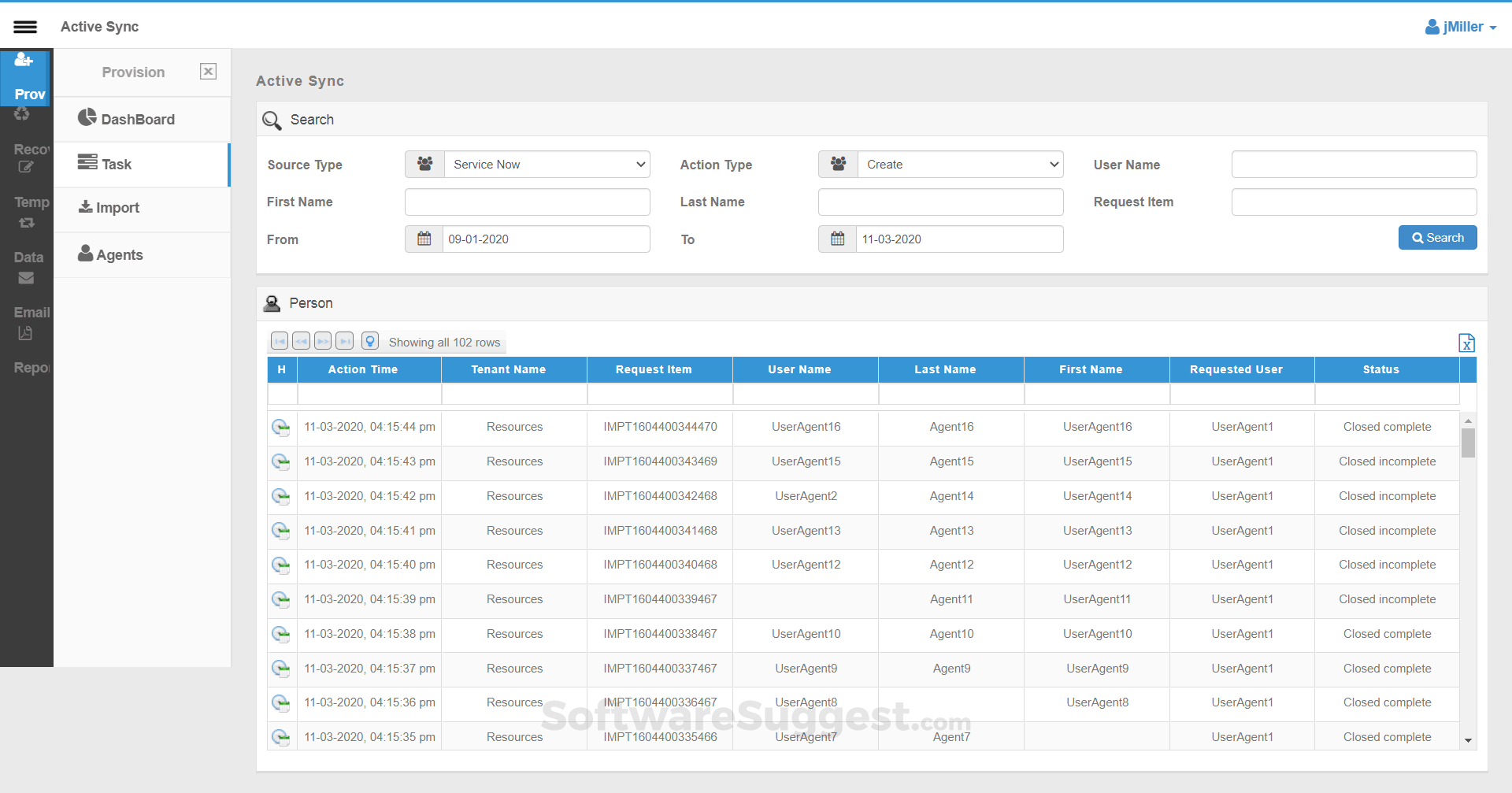Go to the last page of results
Screen dimensions: 1512x793
pyautogui.click(x=344, y=341)
